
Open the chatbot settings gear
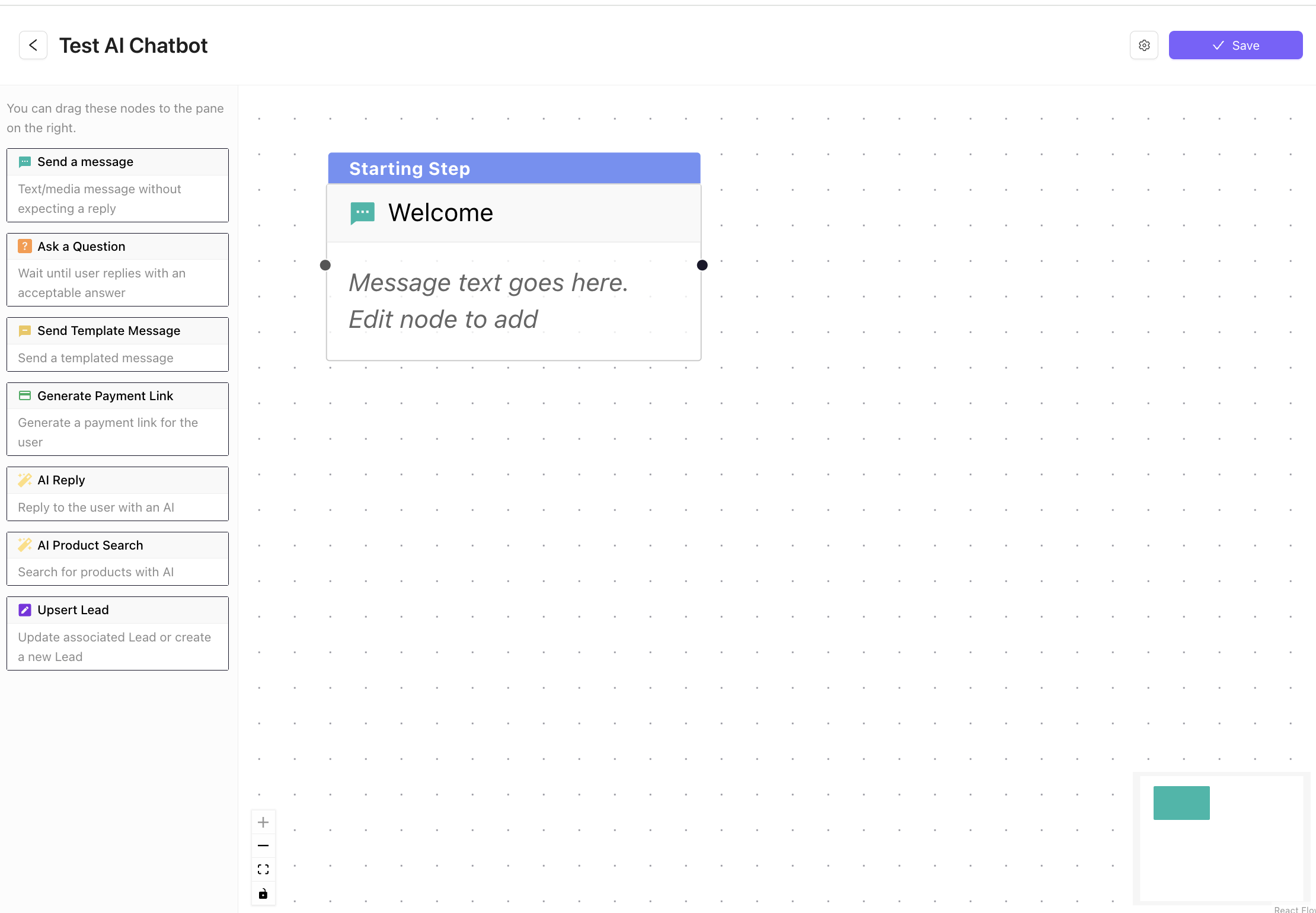(x=1144, y=45)
